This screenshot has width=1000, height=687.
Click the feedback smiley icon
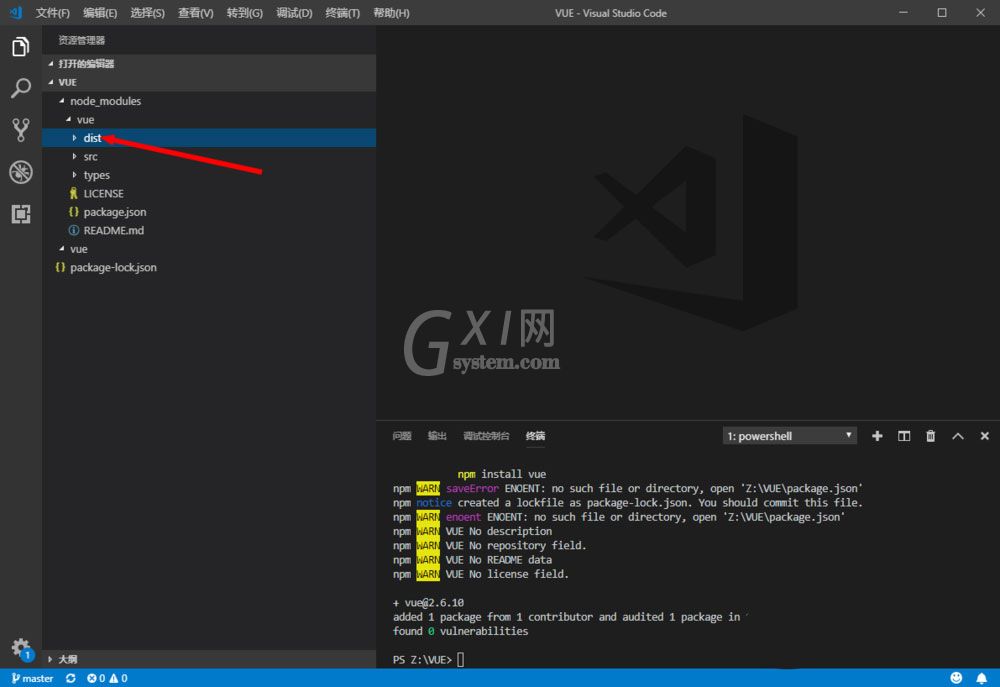[x=955, y=678]
